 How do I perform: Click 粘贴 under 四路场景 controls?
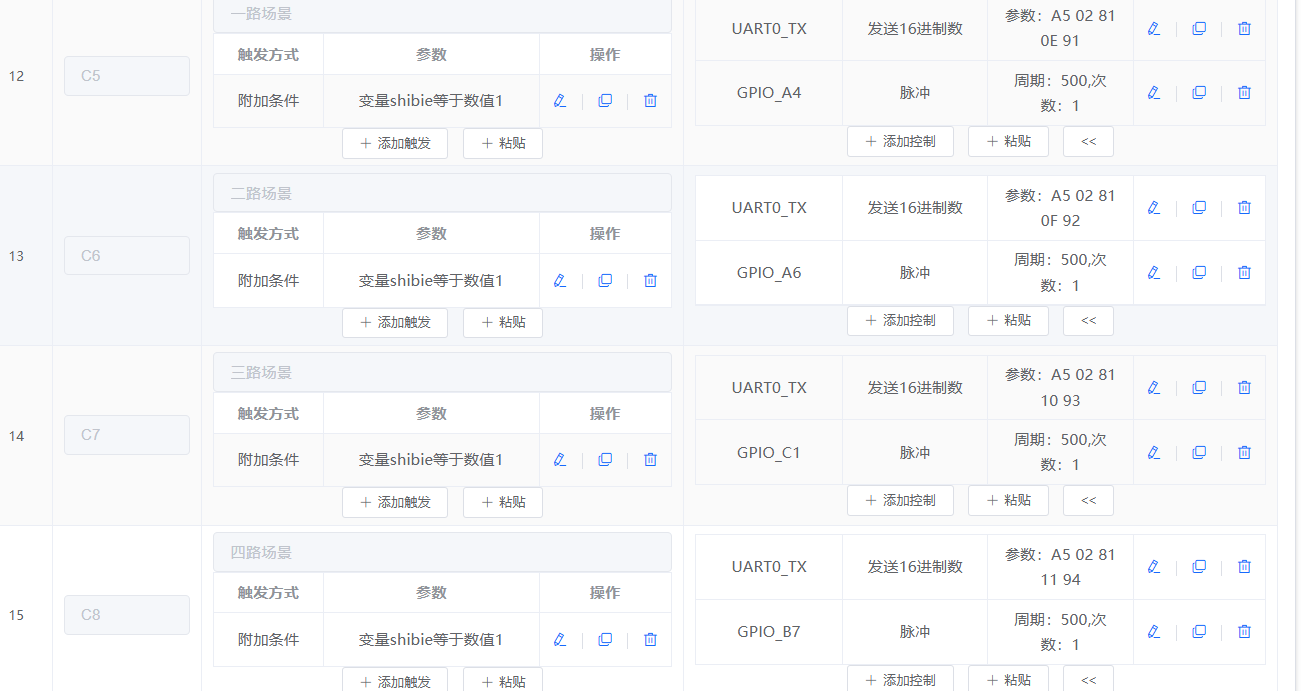click(1008, 679)
